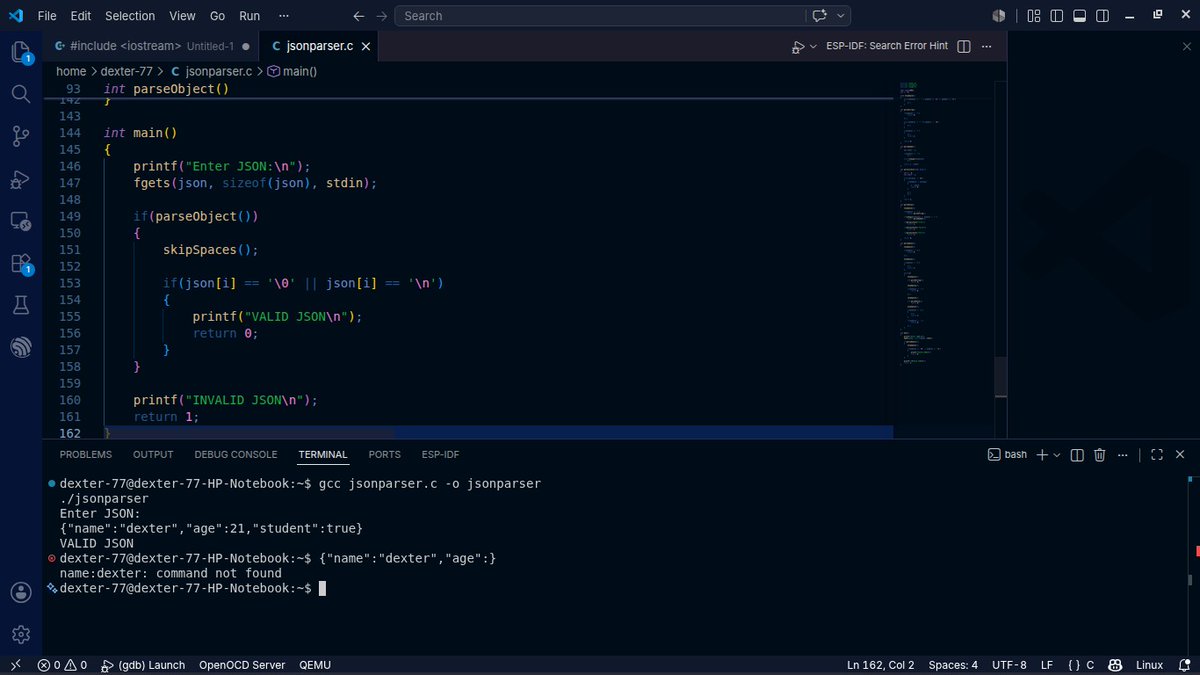
Task: Change LF end of line sequence
Action: 1047,665
